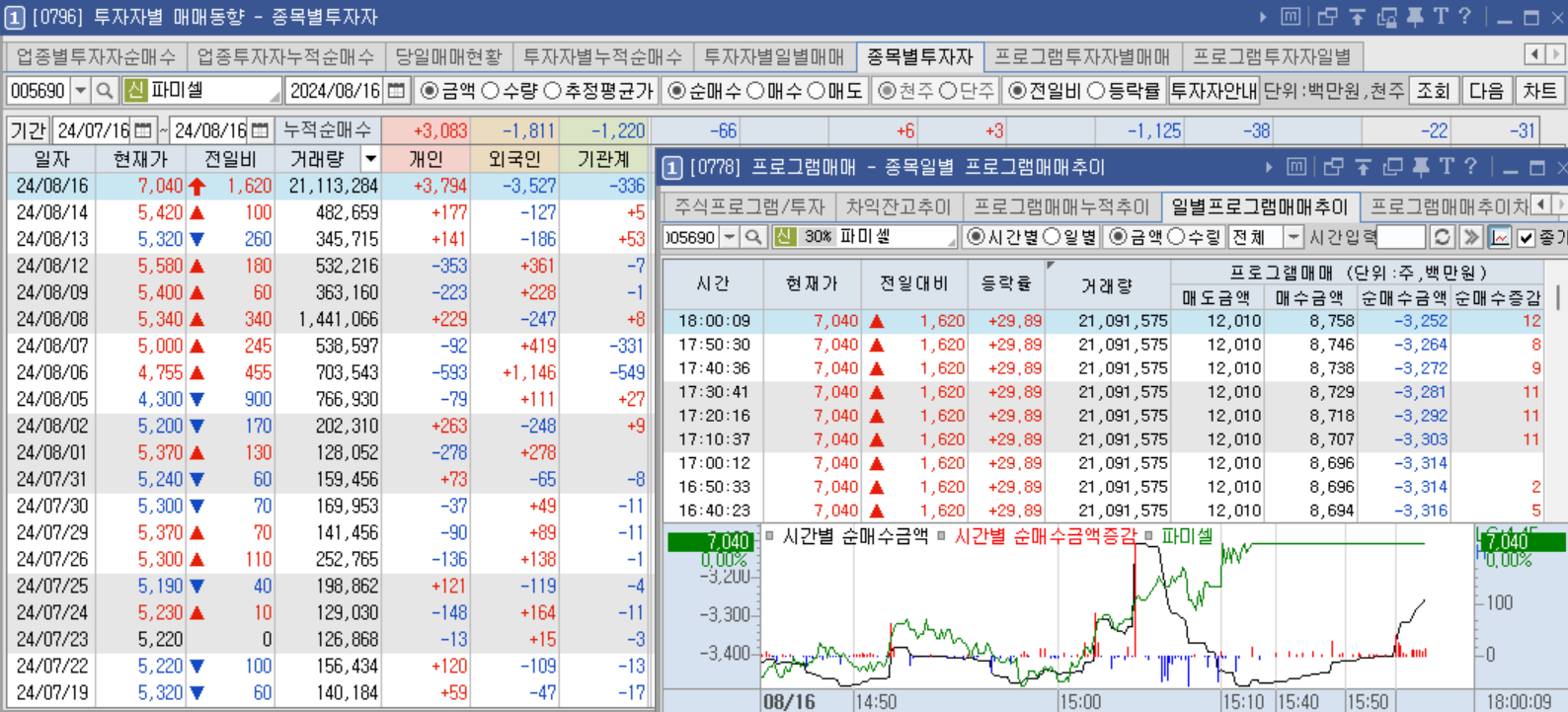
Task: Click font size T icon in 0796 title bar
Action: [x=1441, y=17]
